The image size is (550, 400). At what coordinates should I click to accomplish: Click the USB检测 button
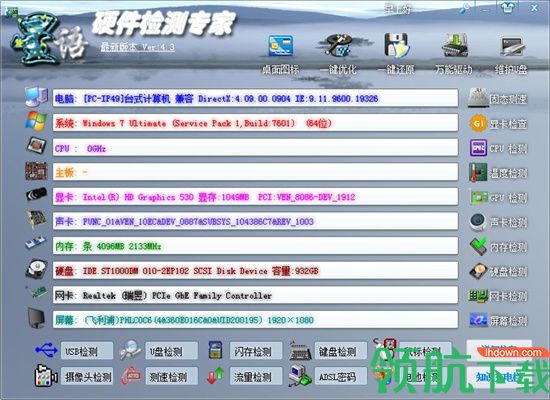pyautogui.click(x=87, y=351)
